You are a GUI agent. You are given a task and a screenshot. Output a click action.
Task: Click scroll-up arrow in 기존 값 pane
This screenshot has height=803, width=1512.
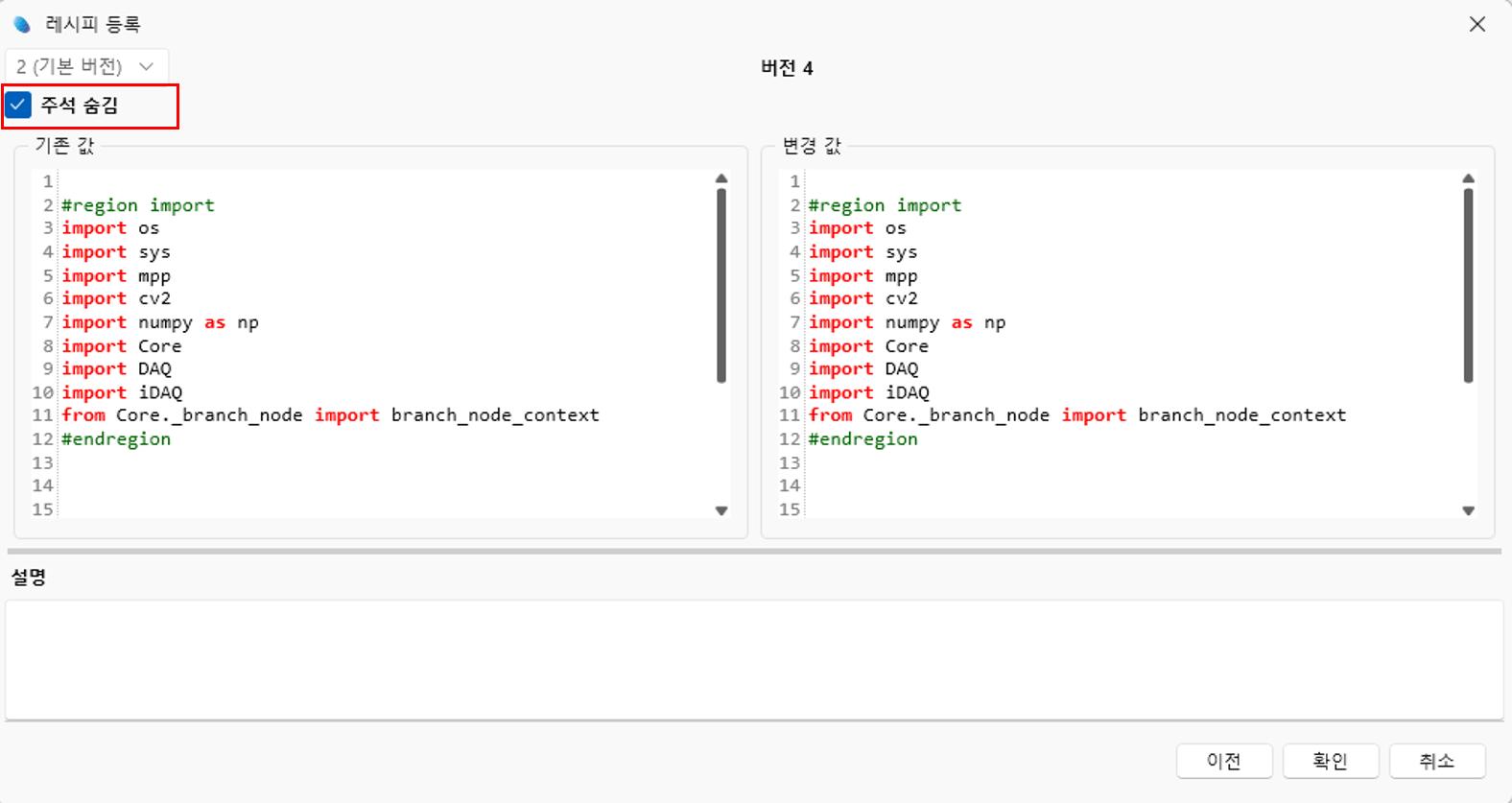click(721, 179)
